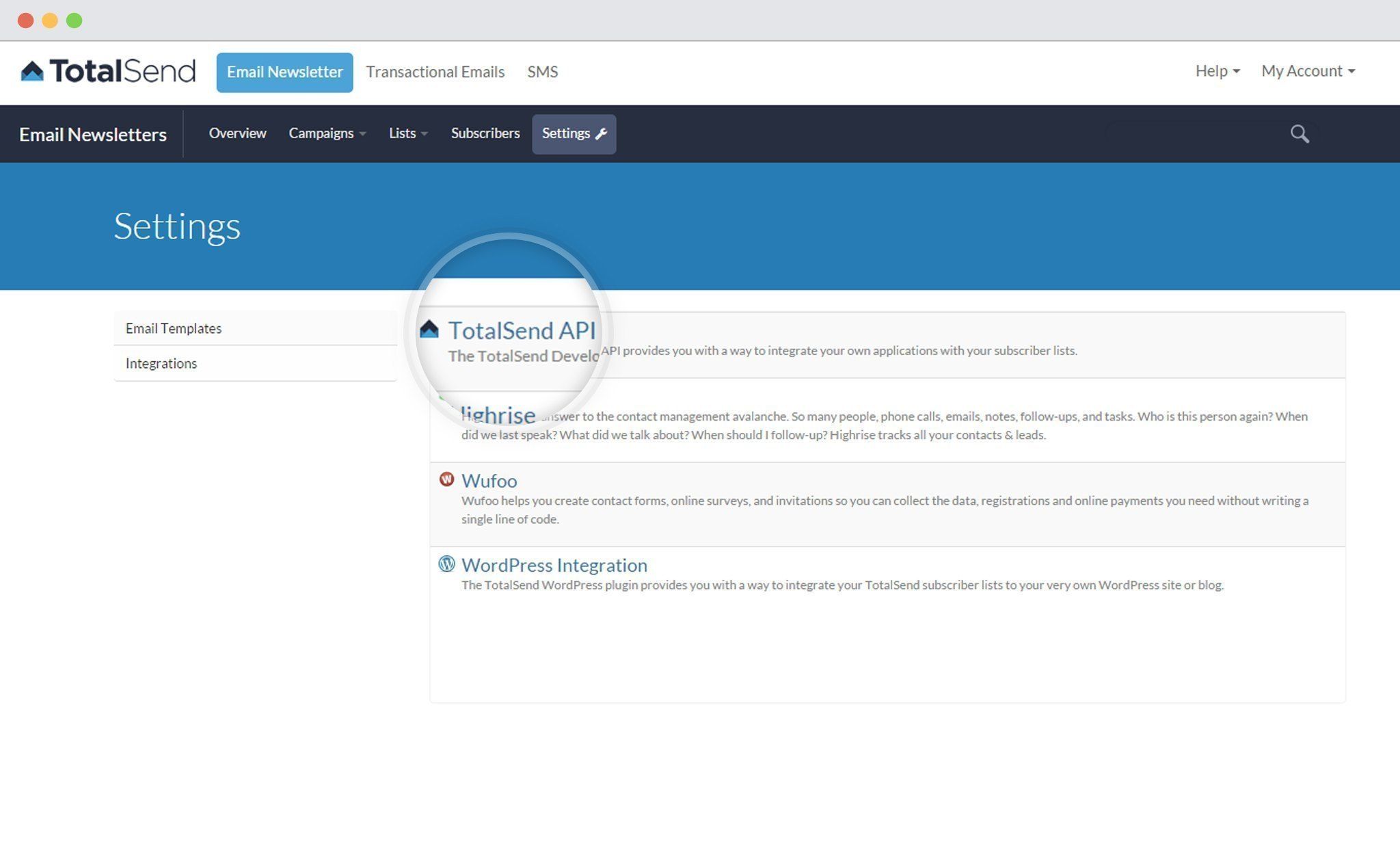
Task: Select the Settings nav item
Action: [x=574, y=134]
